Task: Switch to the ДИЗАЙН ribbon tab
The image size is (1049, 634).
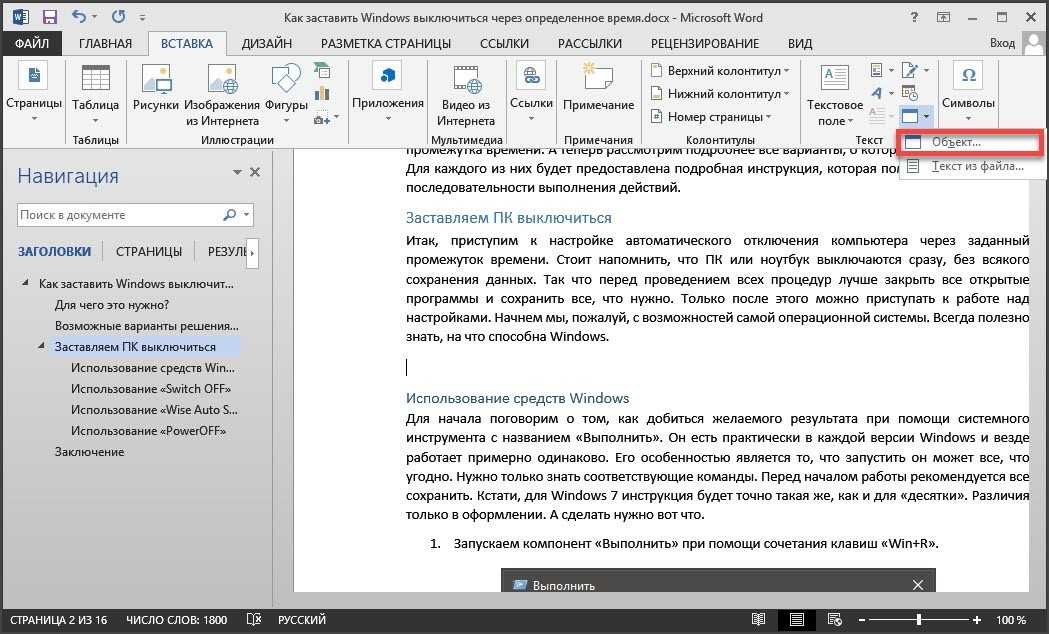Action: (265, 43)
